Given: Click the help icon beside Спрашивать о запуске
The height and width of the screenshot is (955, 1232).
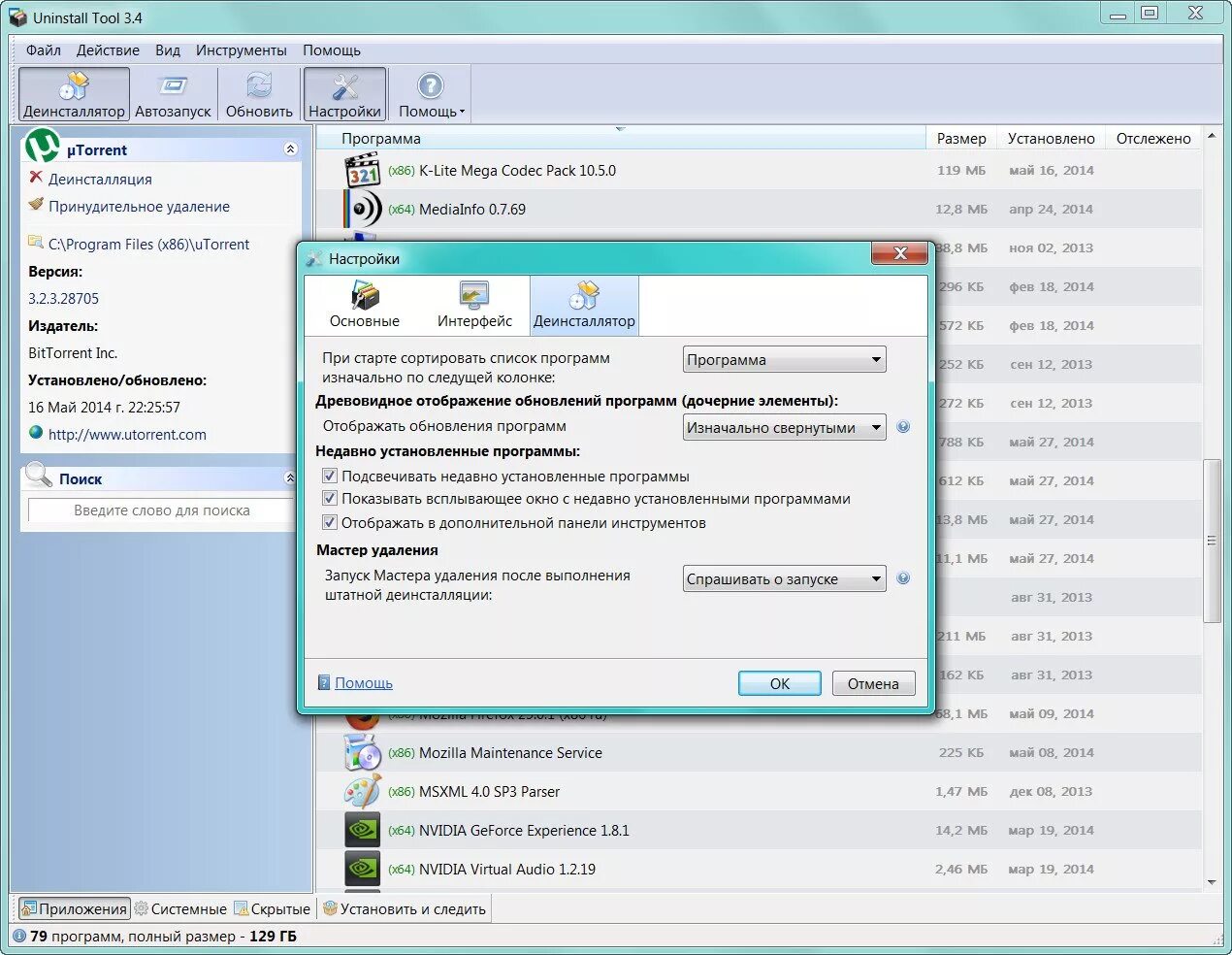Looking at the screenshot, I should click(x=903, y=578).
